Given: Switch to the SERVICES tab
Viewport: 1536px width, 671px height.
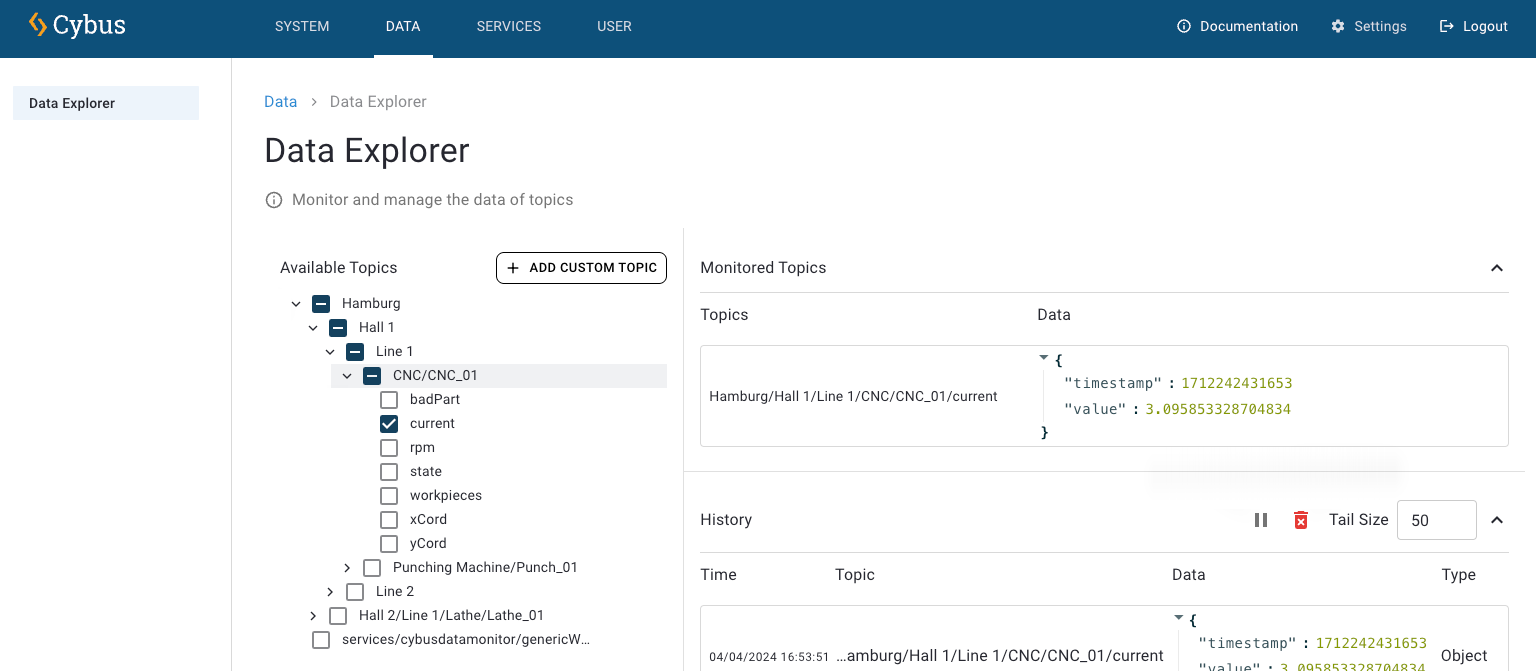Looking at the screenshot, I should click(x=508, y=26).
